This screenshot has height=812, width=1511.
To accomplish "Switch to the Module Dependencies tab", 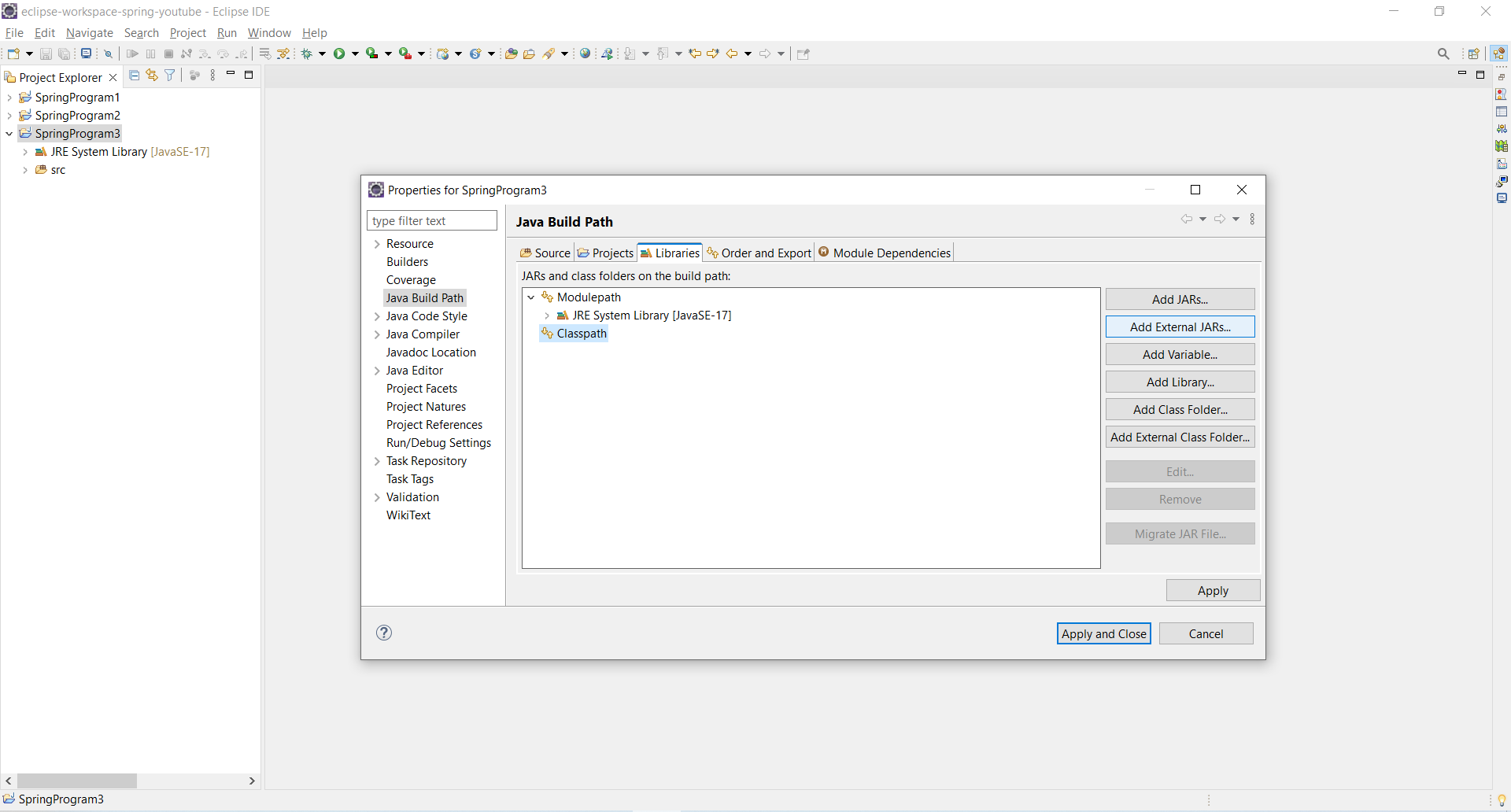I will tap(885, 253).
